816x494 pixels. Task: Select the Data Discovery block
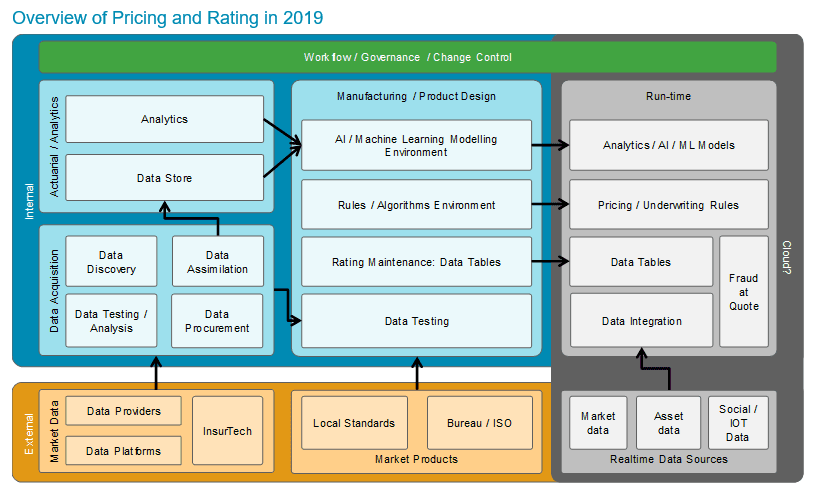[x=111, y=262]
